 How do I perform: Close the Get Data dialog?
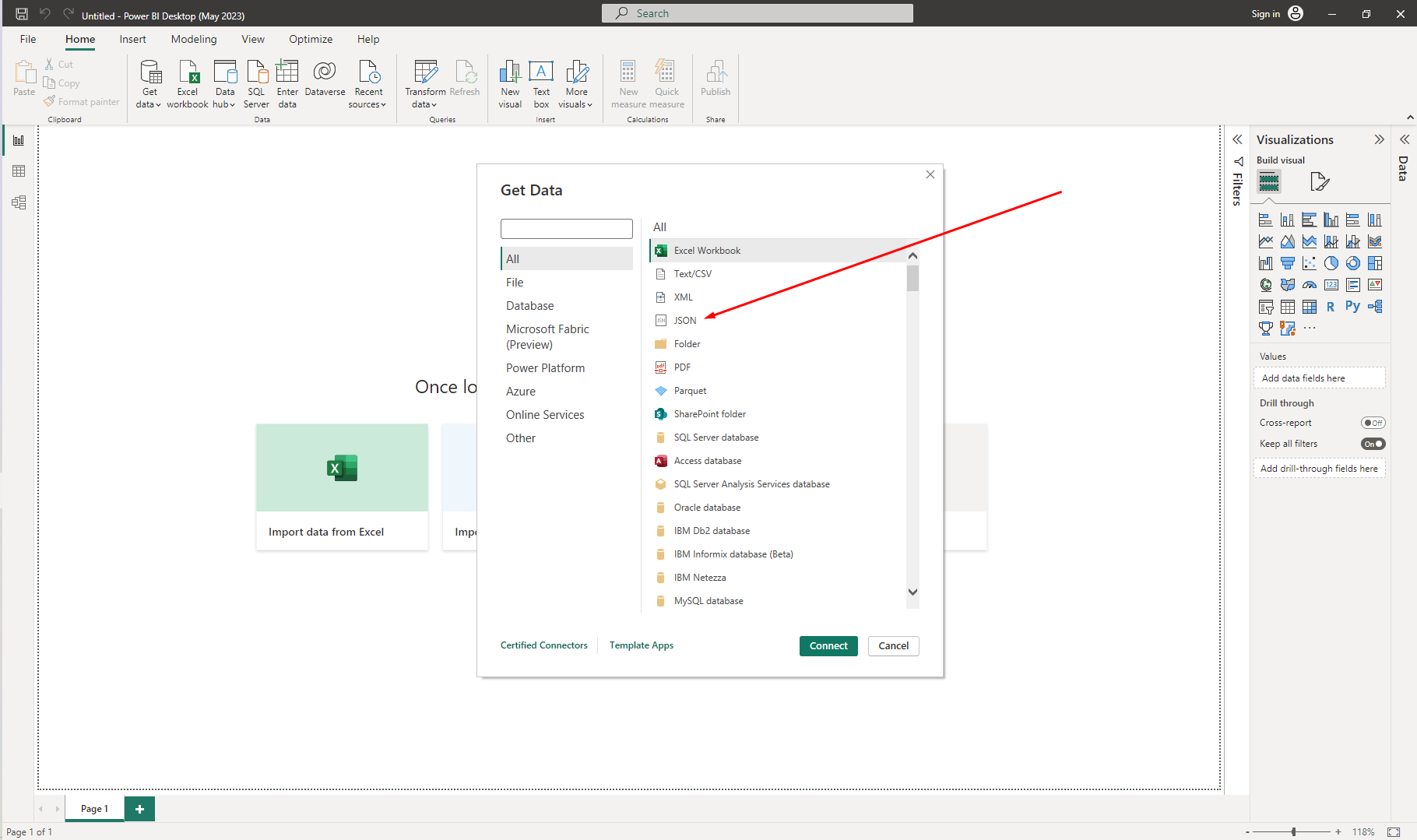click(x=930, y=174)
